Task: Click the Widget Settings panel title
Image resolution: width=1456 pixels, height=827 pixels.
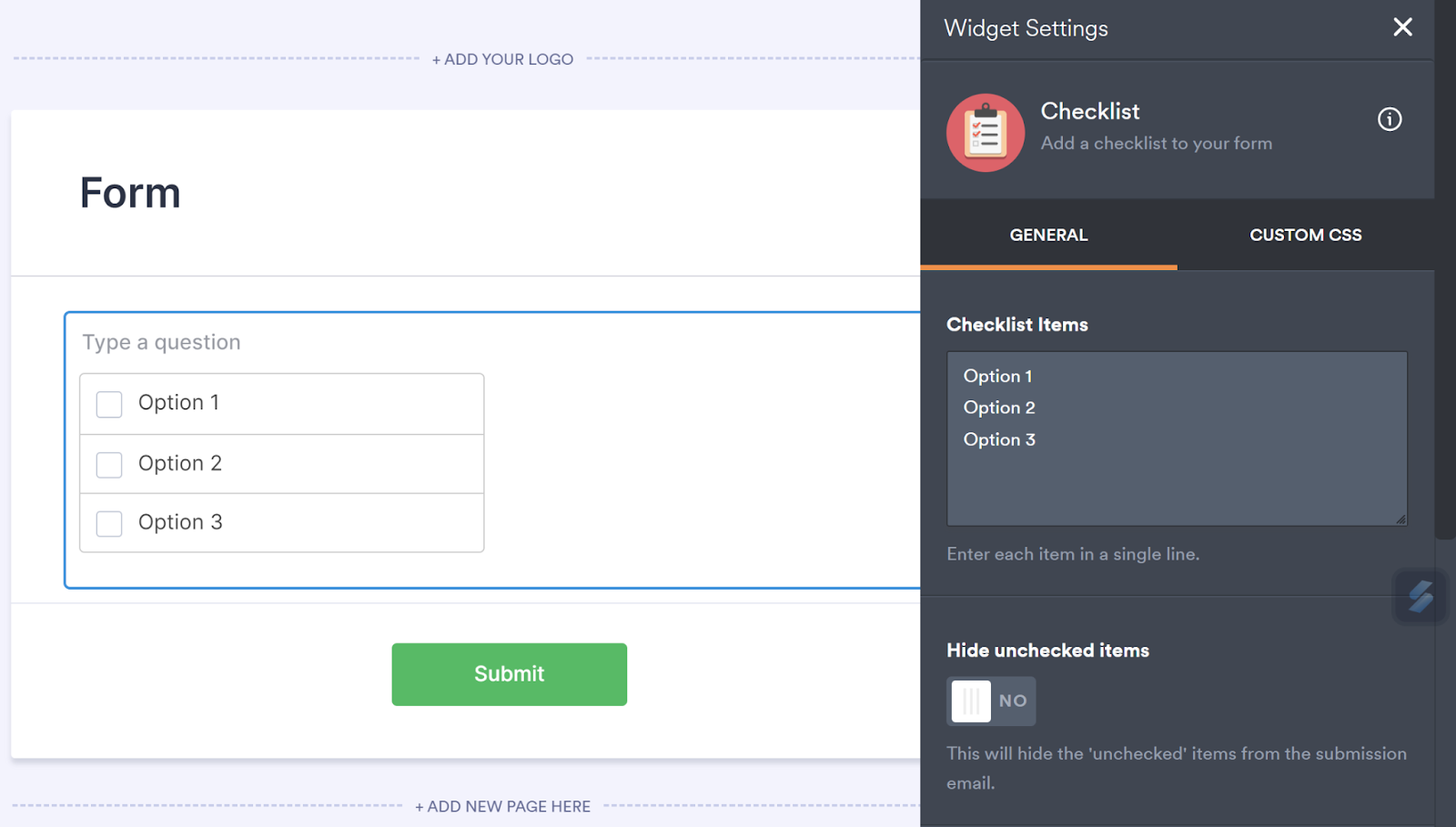Action: click(x=1026, y=28)
